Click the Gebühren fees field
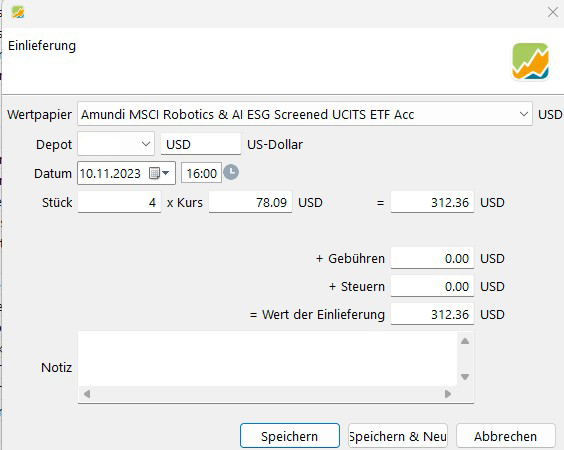564x450 pixels. click(x=432, y=258)
